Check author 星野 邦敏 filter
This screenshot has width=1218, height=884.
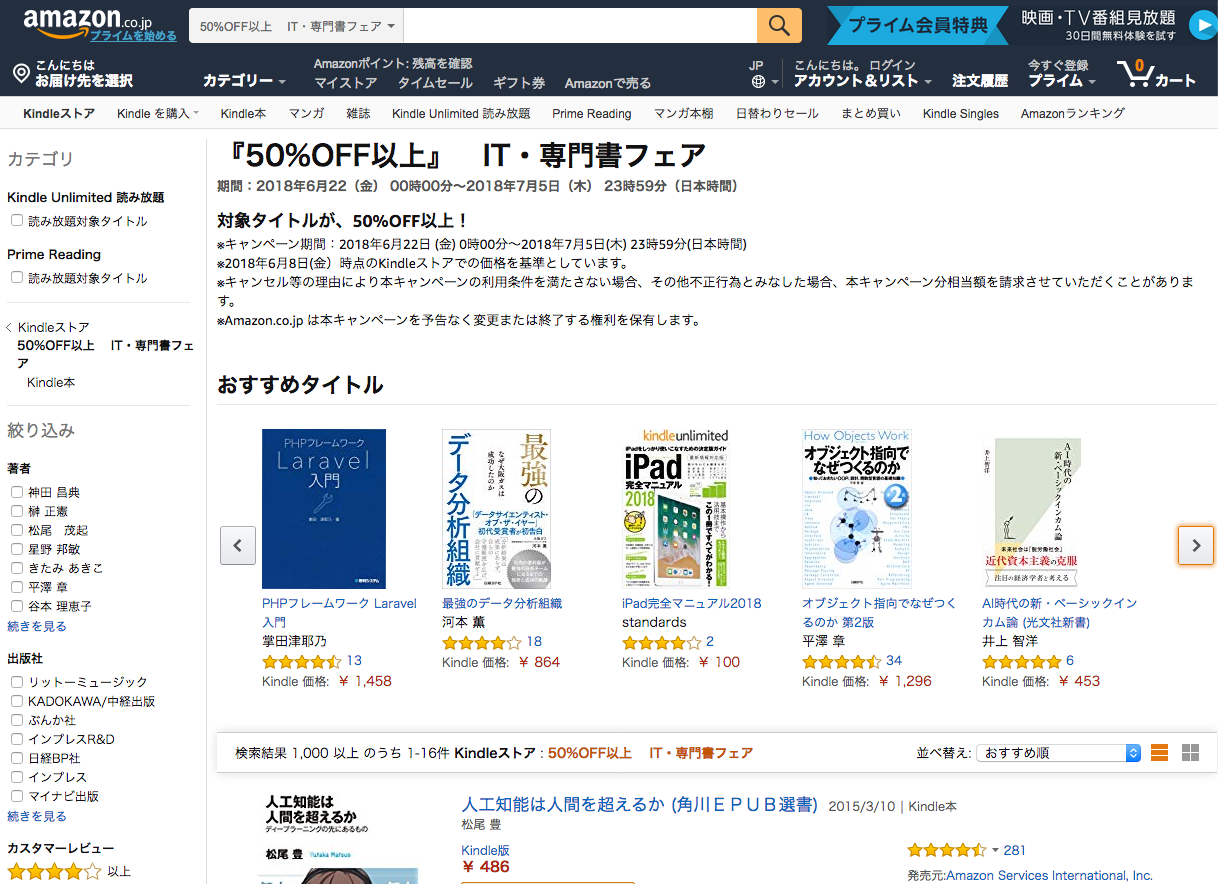point(17,549)
